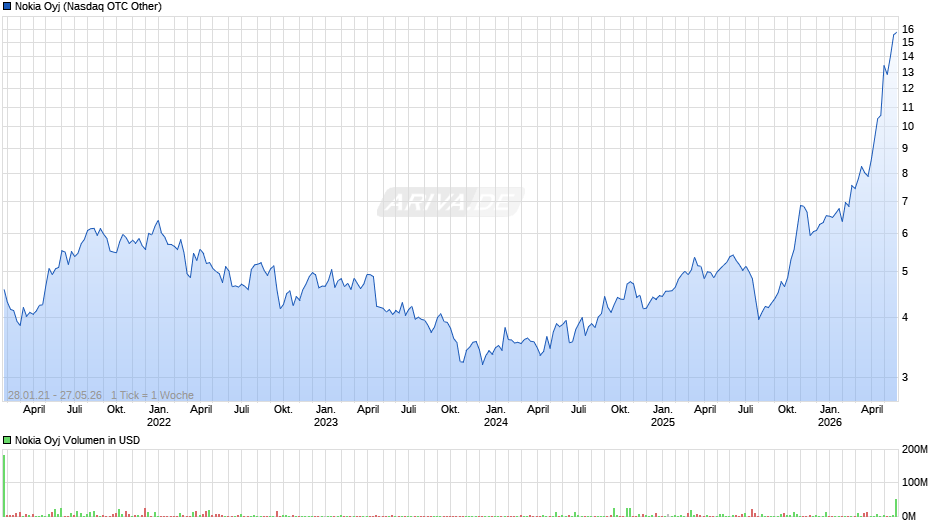Viewport: 940px width, 526px height.
Task: Click the '13' price axis label
Action: (908, 73)
